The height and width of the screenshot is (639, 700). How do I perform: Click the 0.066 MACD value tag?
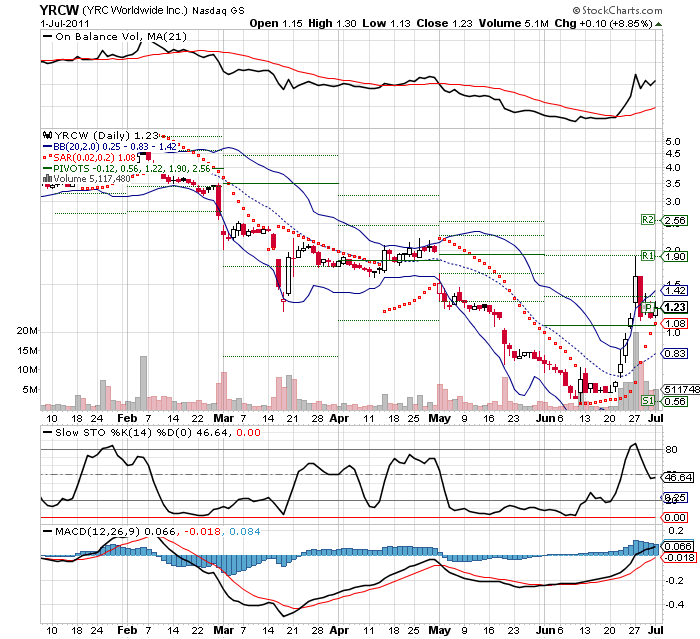pos(677,547)
